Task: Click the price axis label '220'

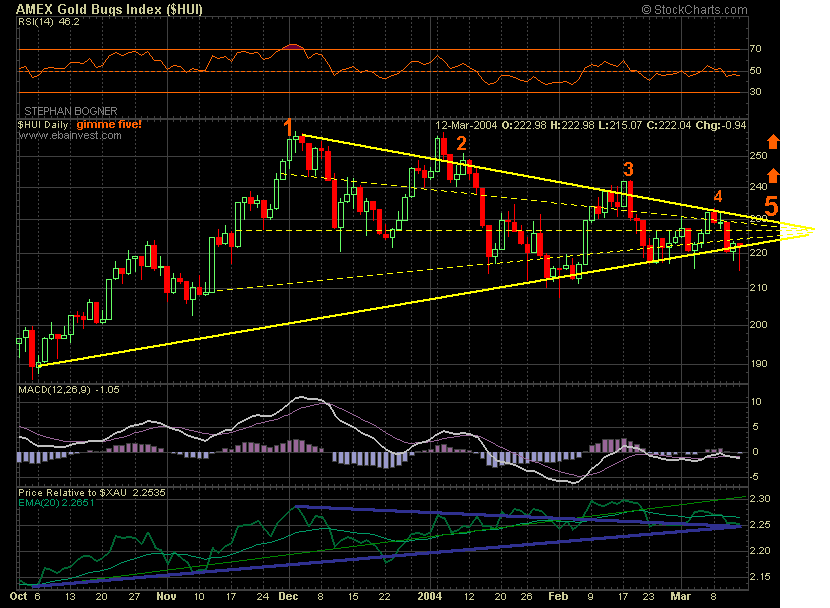Action: tap(759, 253)
